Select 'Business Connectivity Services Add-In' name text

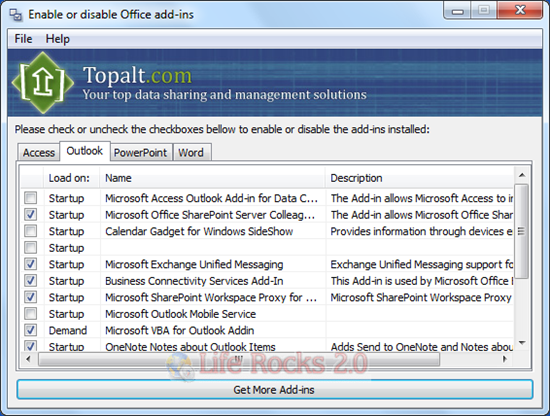[x=194, y=281]
